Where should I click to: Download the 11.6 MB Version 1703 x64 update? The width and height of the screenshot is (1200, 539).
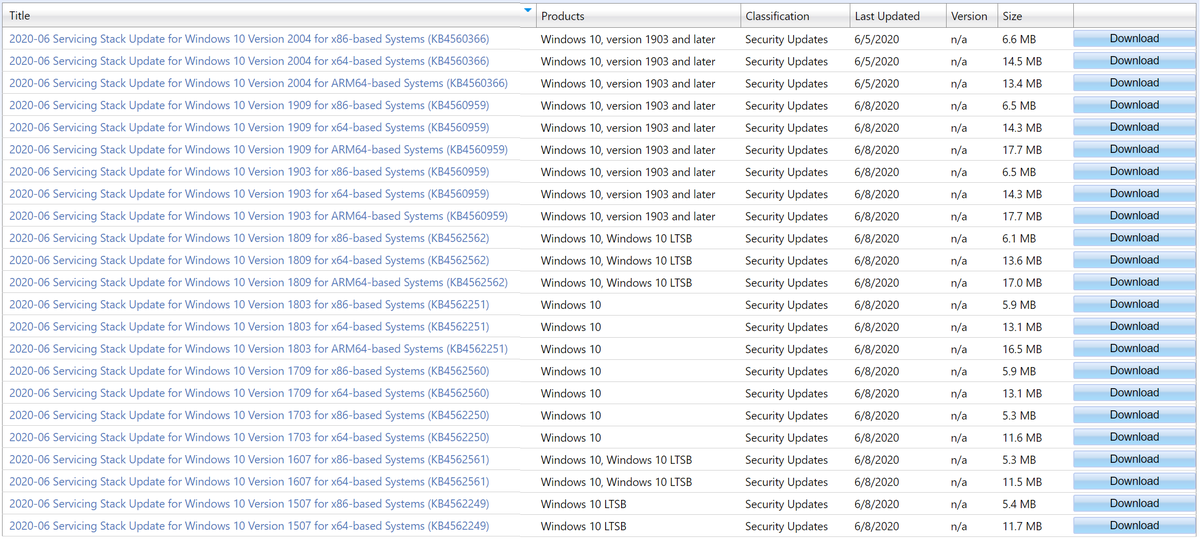click(1134, 437)
